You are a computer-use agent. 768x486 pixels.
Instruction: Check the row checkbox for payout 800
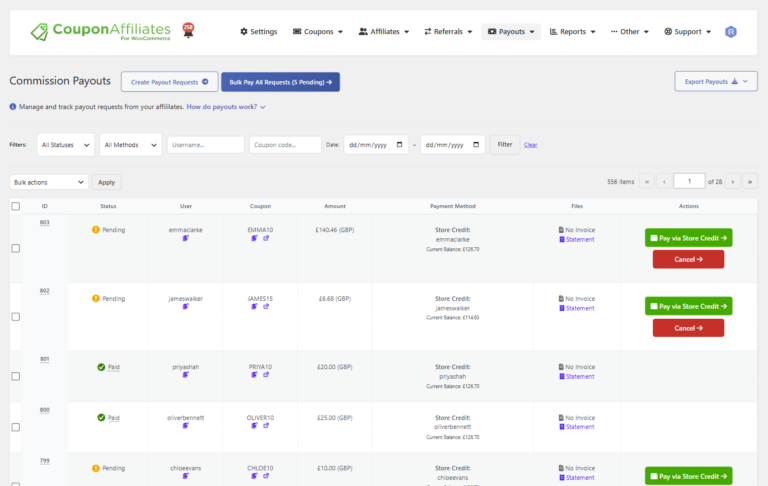point(16,427)
